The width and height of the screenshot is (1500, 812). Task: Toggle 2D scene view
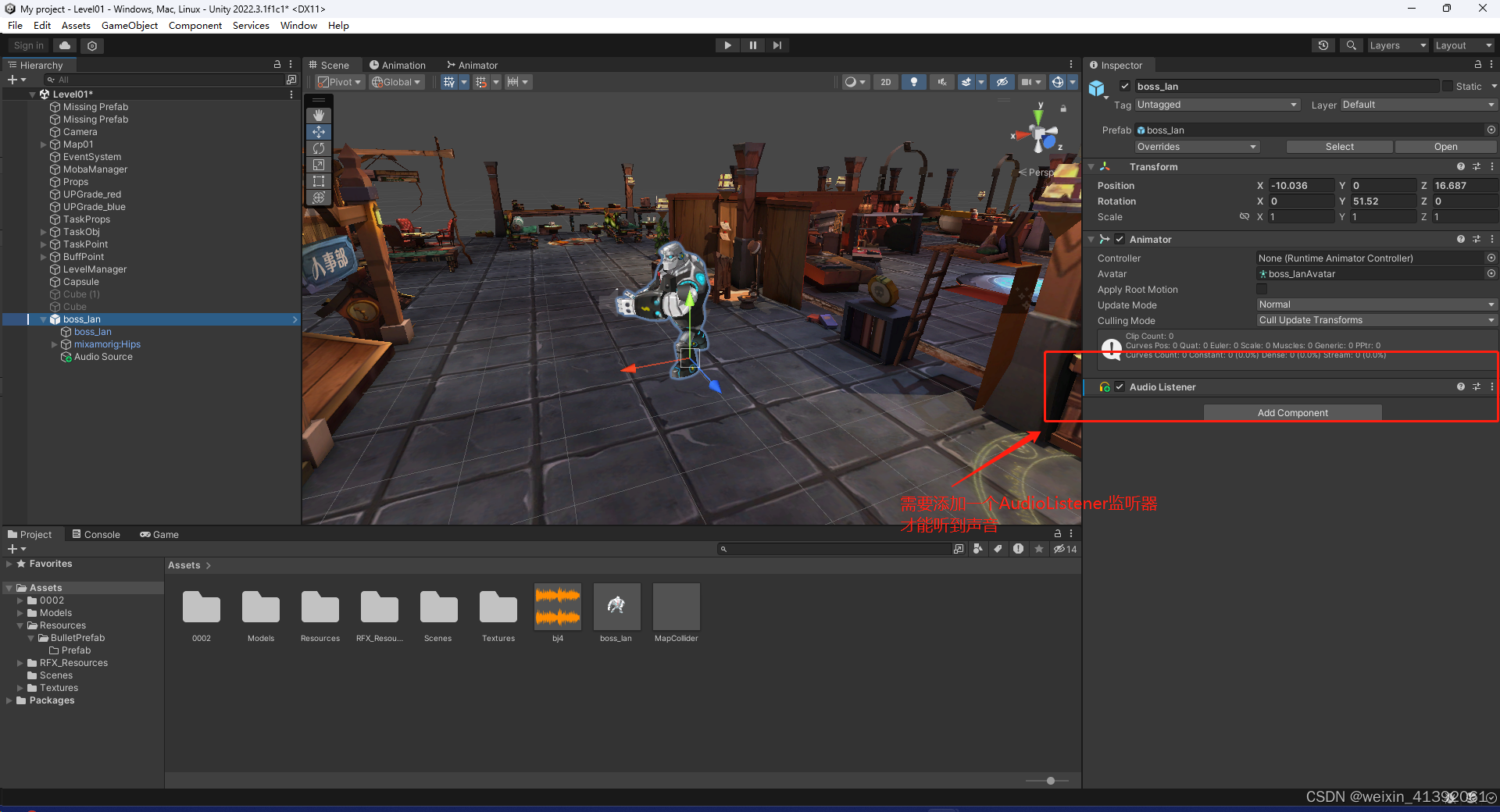tap(885, 82)
